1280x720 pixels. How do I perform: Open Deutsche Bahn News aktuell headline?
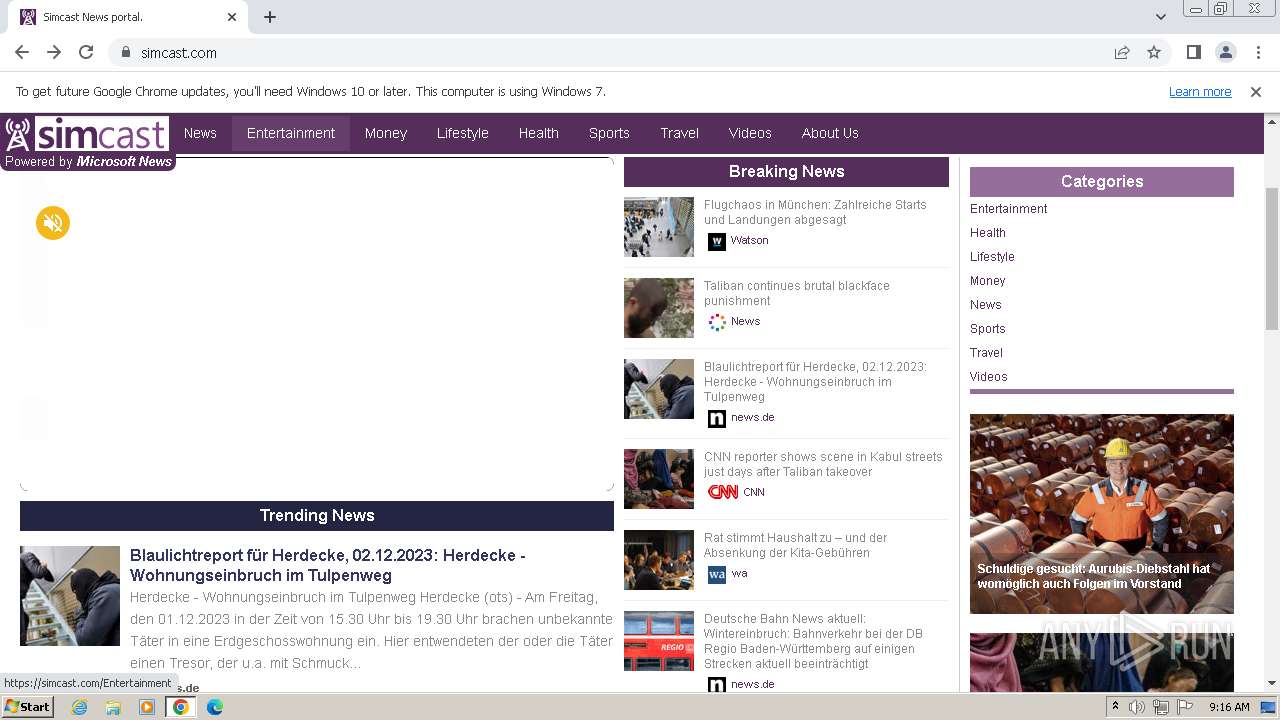813,641
